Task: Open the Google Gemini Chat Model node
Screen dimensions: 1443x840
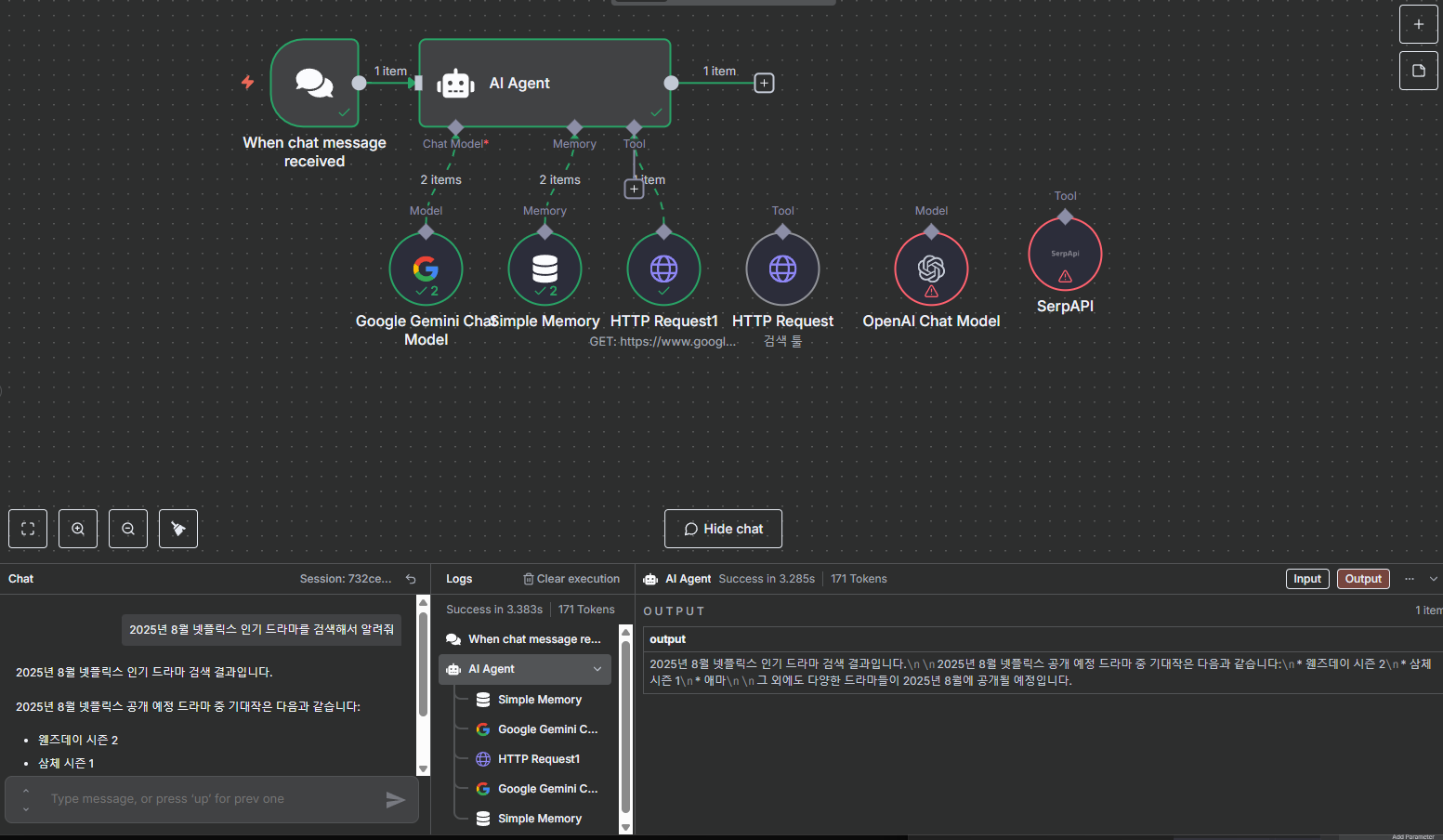Action: tap(426, 269)
